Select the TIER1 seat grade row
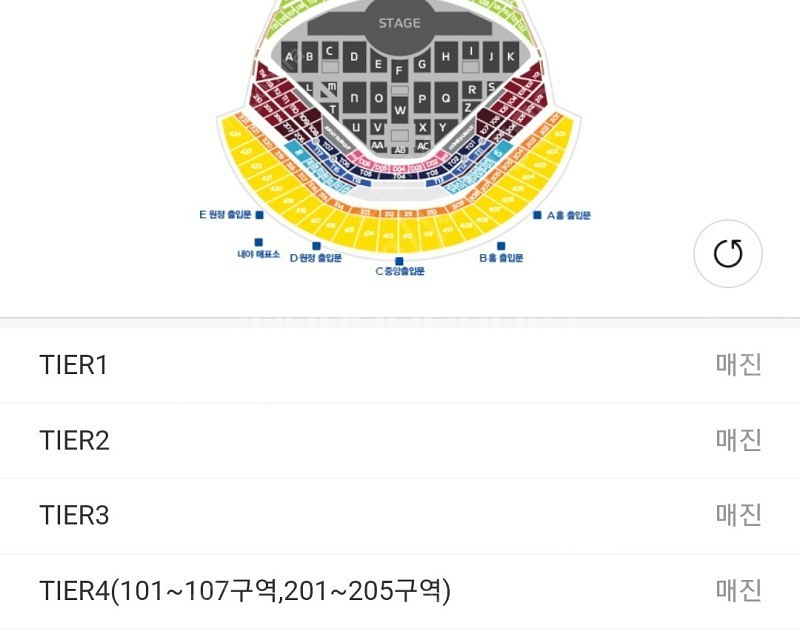Image resolution: width=800 pixels, height=640 pixels. (x=400, y=365)
